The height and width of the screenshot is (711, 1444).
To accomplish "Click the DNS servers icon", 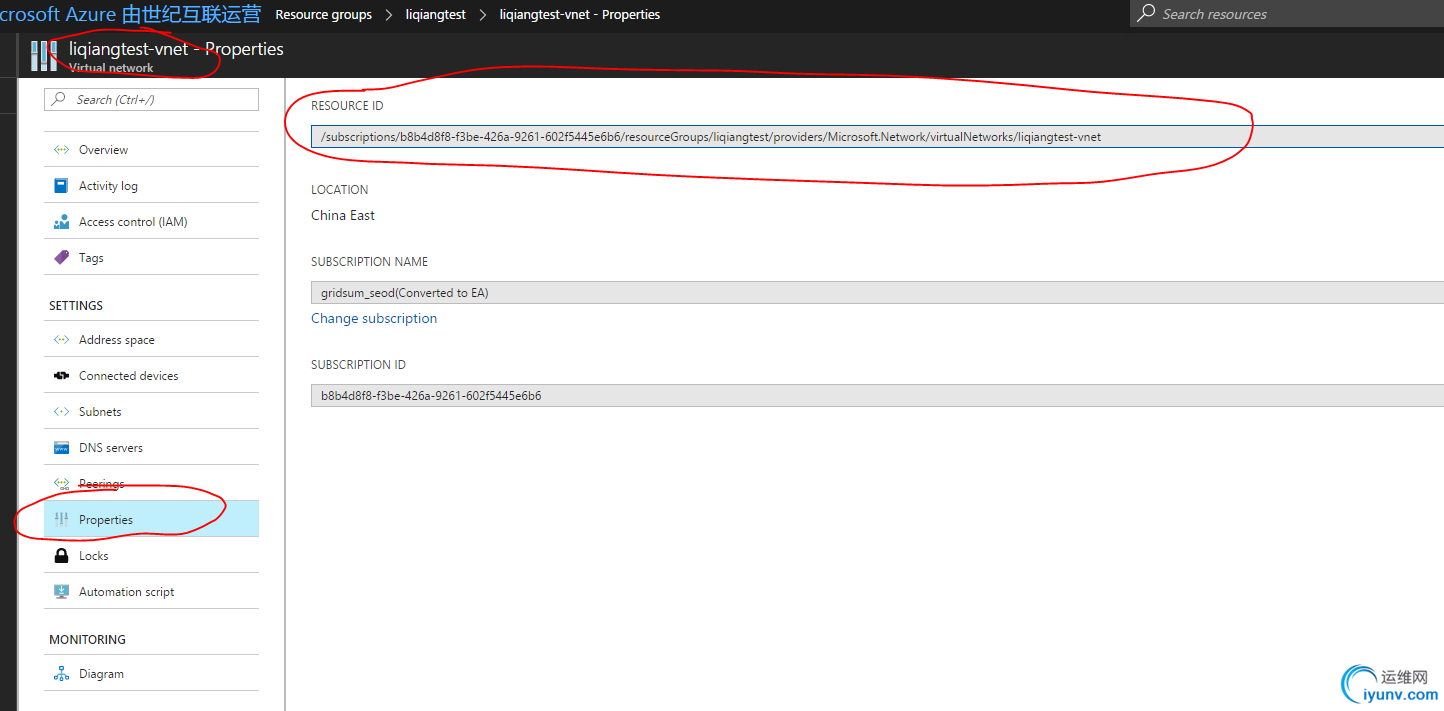I will point(61,448).
